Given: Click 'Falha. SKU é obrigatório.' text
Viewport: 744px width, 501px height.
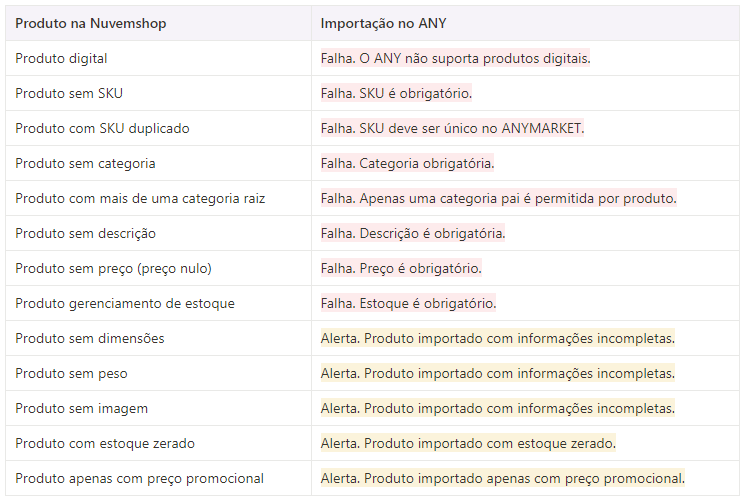Looking at the screenshot, I should tap(396, 93).
